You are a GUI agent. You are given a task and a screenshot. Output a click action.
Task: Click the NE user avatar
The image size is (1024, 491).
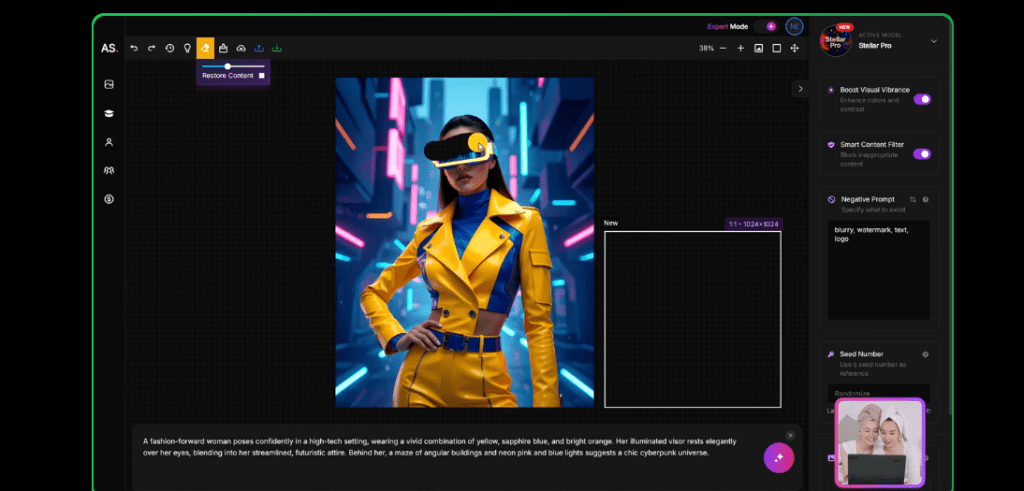[x=794, y=27]
